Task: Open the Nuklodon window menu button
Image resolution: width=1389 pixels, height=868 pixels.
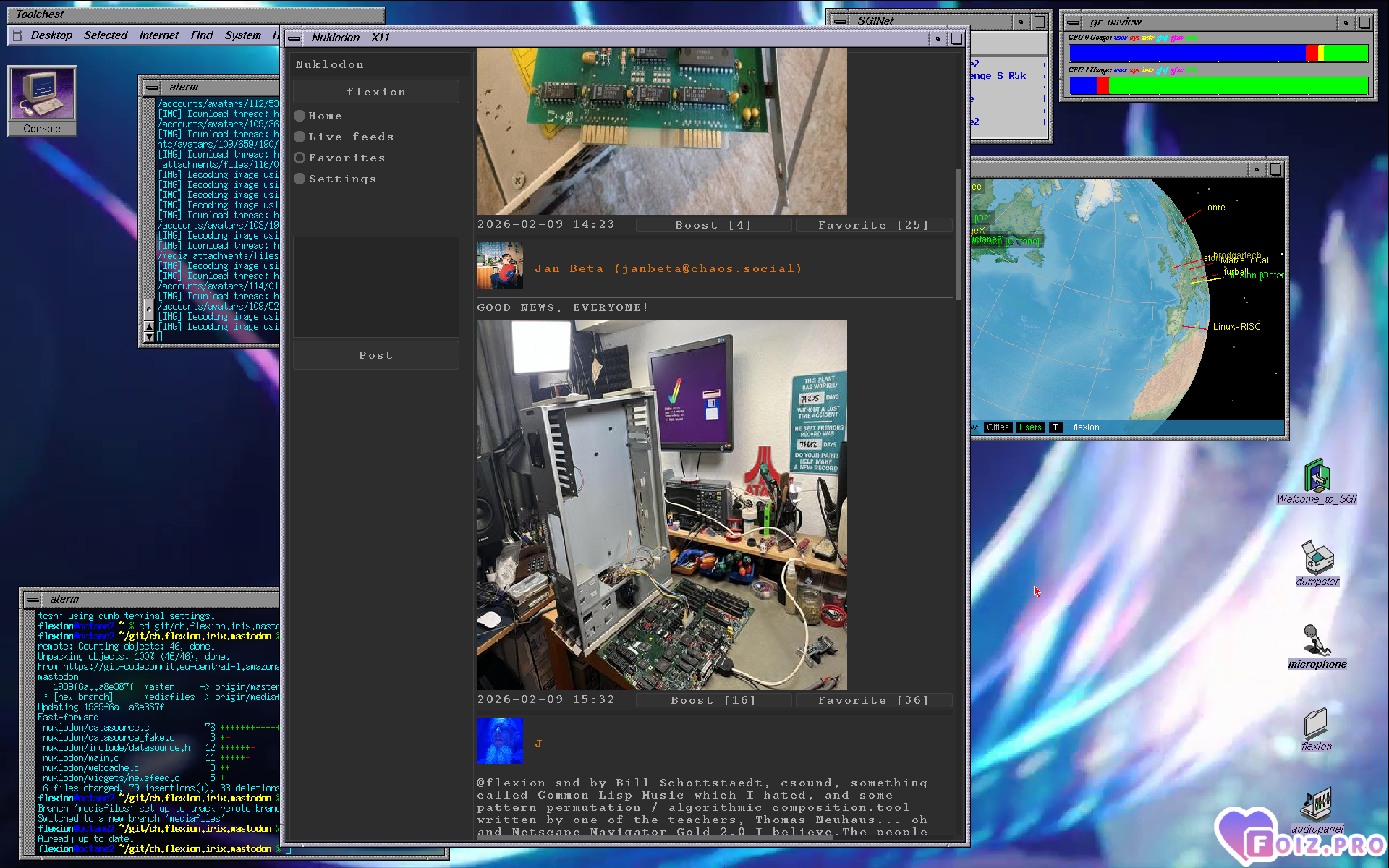Action: pyautogui.click(x=294, y=38)
